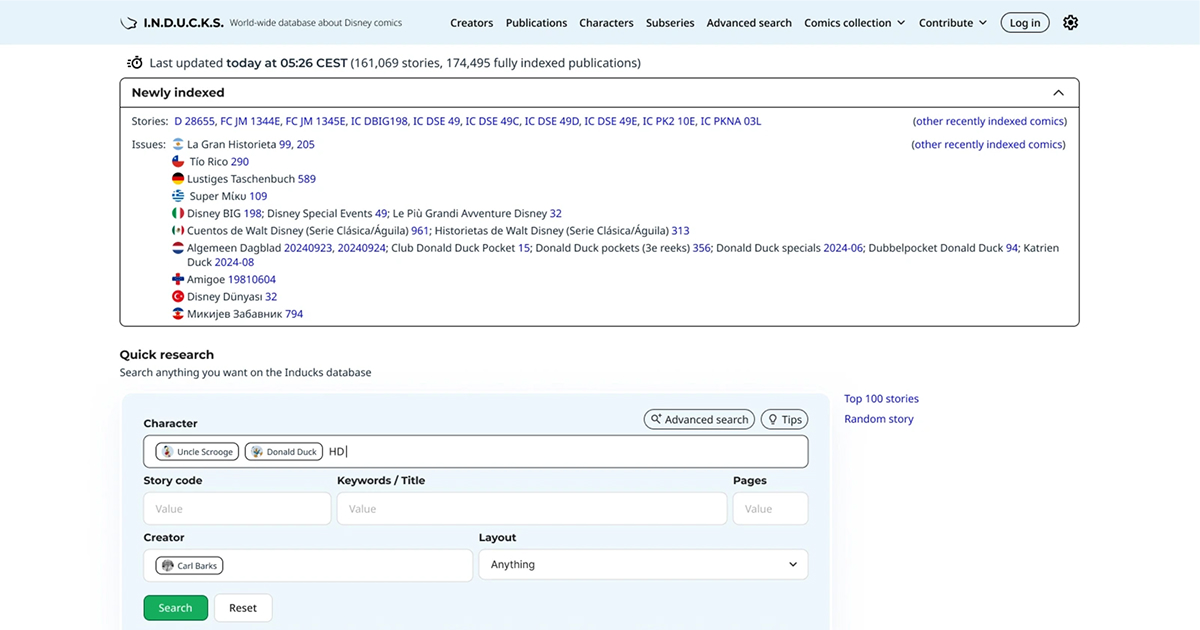Click the Log in button
This screenshot has width=1200, height=630.
1024,23
